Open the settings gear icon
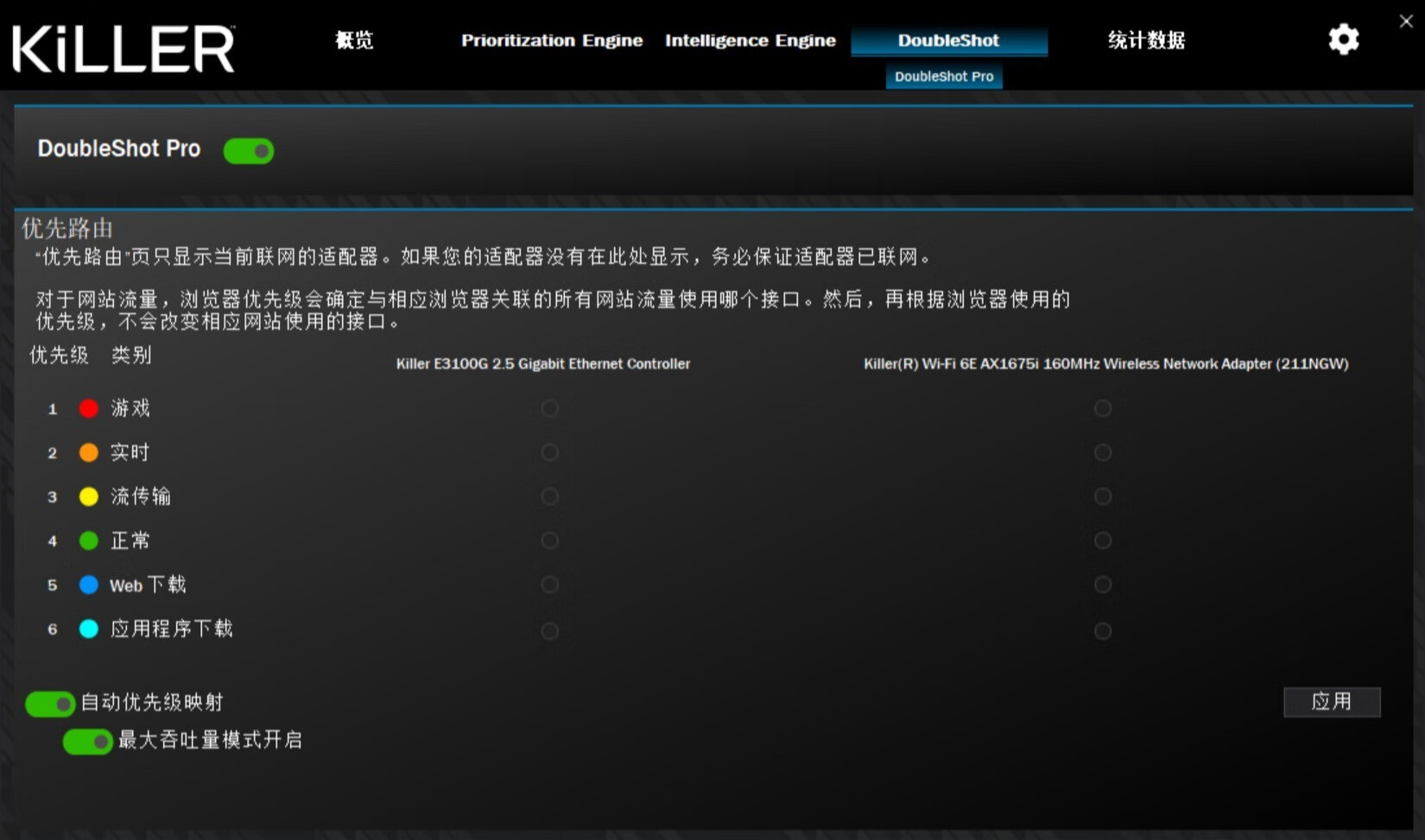 pos(1343,40)
